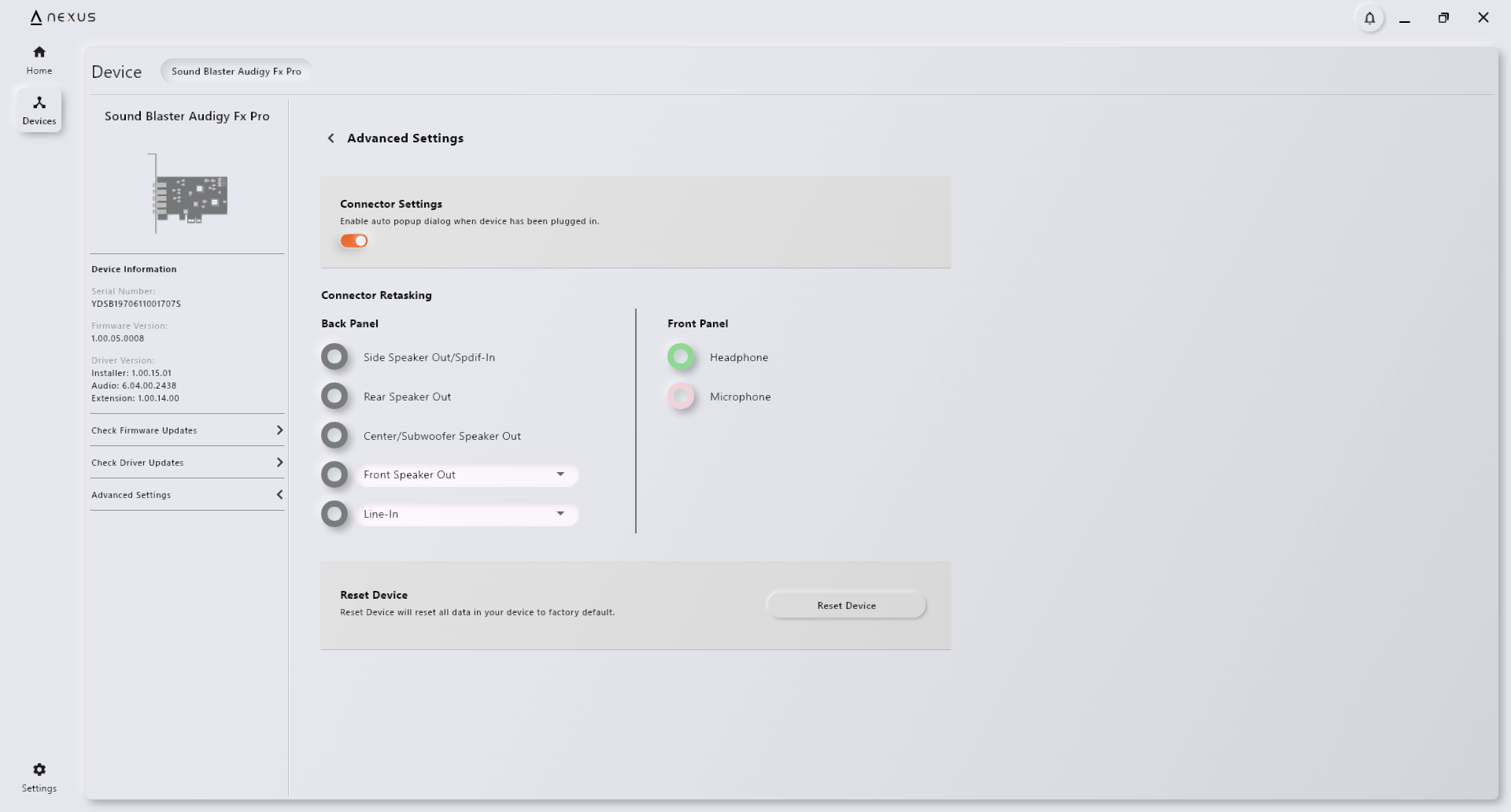The height and width of the screenshot is (812, 1511).
Task: Click the factory default reset description
Action: point(477,612)
